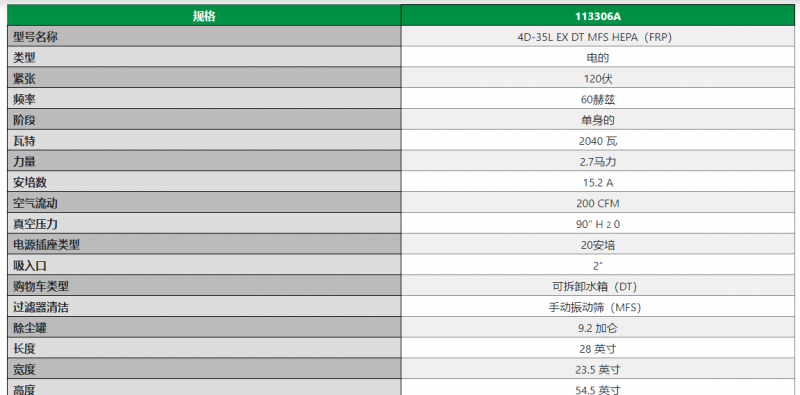Click the 手动振动筛（MFS）filter cleaning value
The width and height of the screenshot is (800, 395).
598,308
